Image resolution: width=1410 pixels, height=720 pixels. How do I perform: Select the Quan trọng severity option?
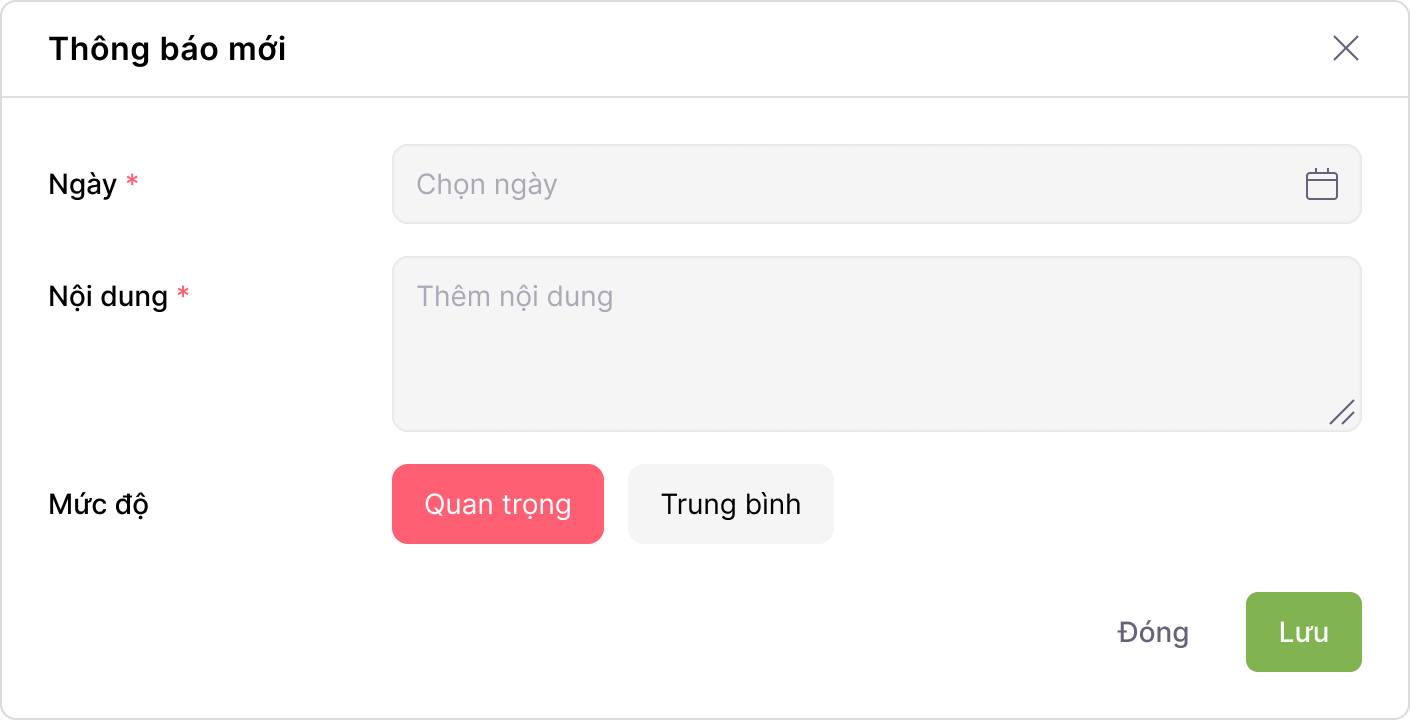pos(497,503)
